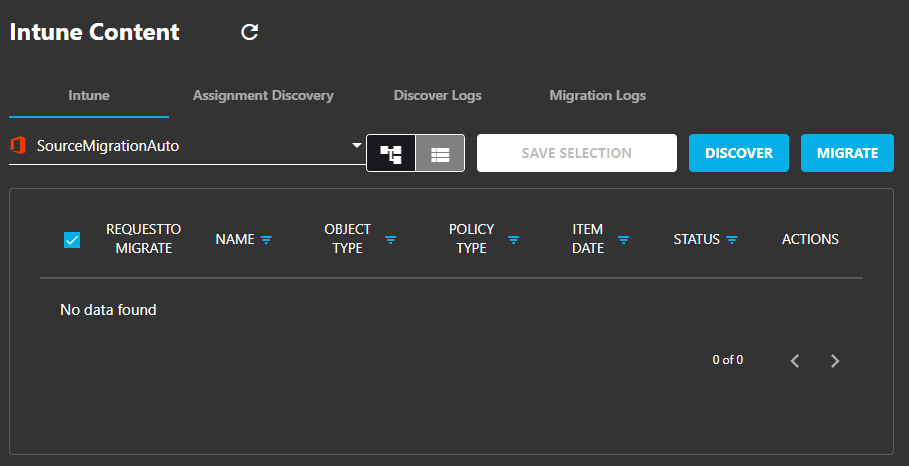Open the ITEM DATE column filter
Viewport: 909px width, 466px height.
[623, 239]
